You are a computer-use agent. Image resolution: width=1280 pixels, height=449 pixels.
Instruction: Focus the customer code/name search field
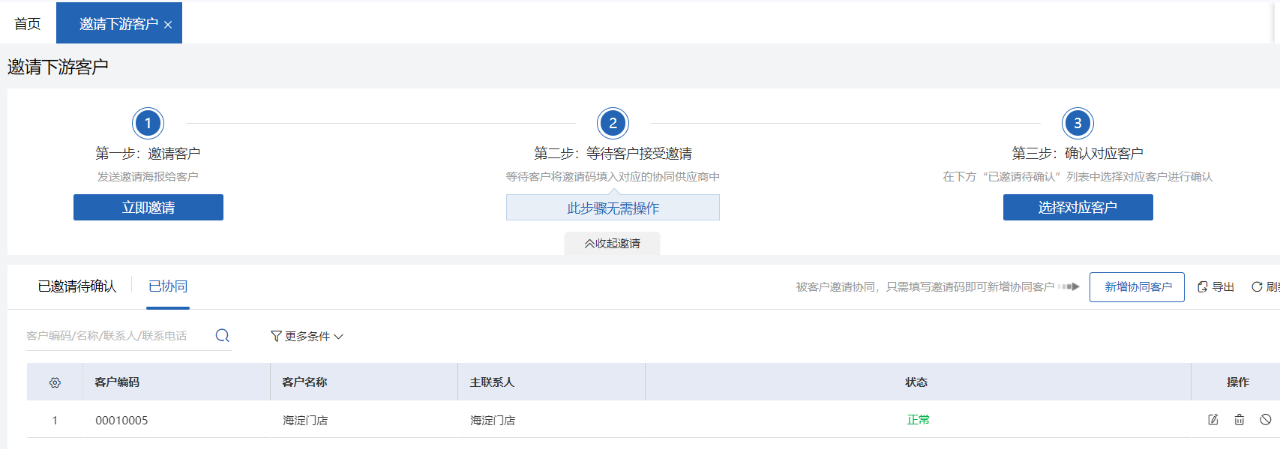117,336
